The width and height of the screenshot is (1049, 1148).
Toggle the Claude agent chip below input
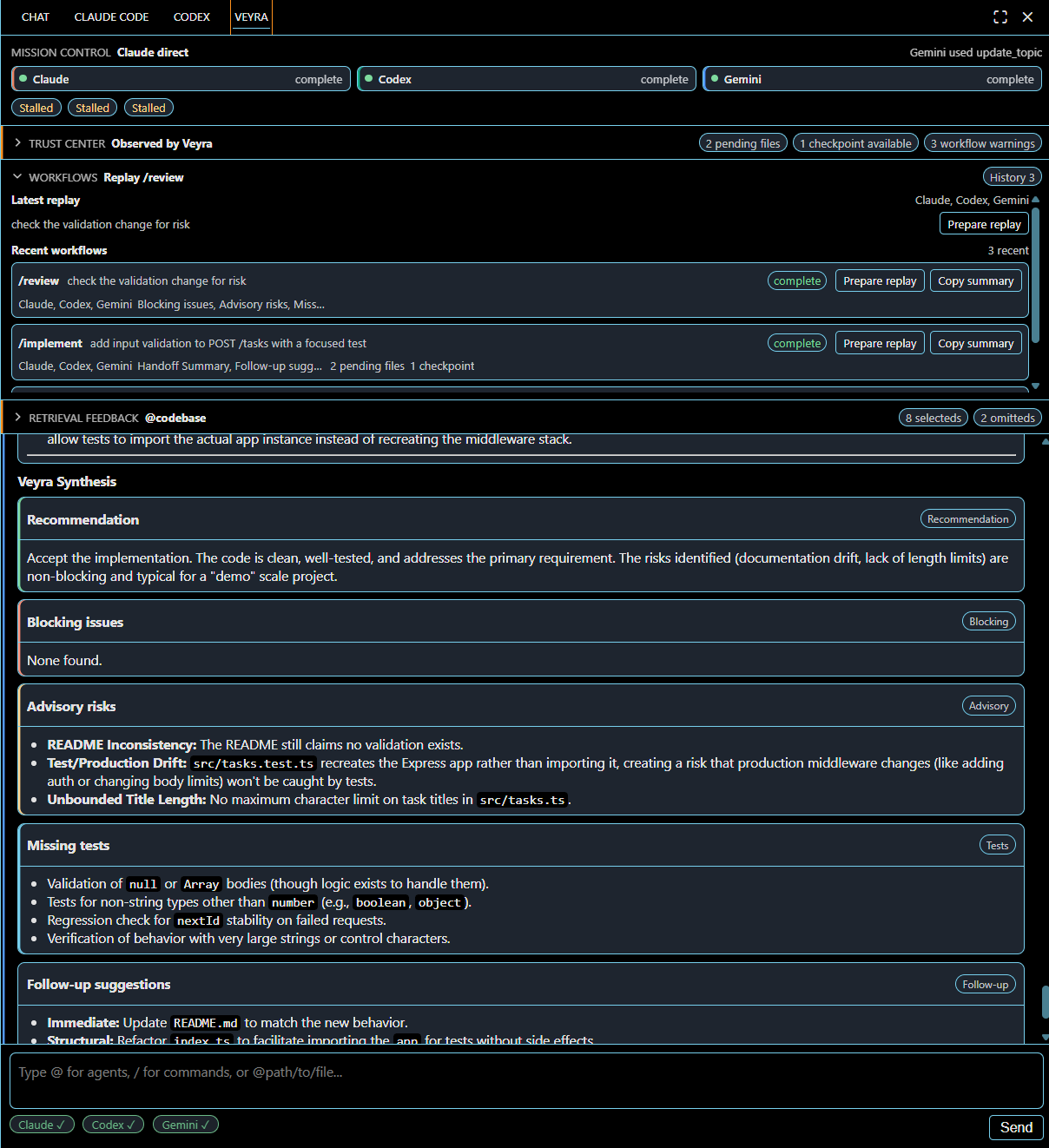pyautogui.click(x=42, y=1125)
